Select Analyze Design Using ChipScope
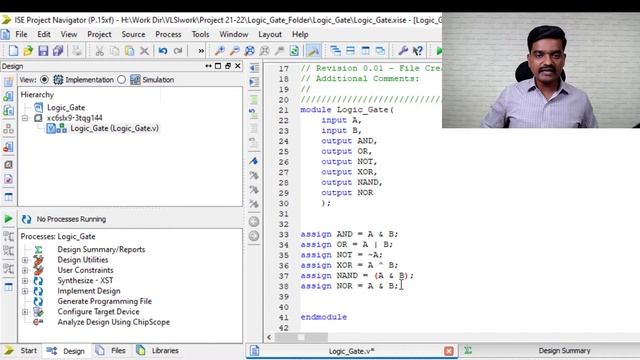 pyautogui.click(x=113, y=322)
